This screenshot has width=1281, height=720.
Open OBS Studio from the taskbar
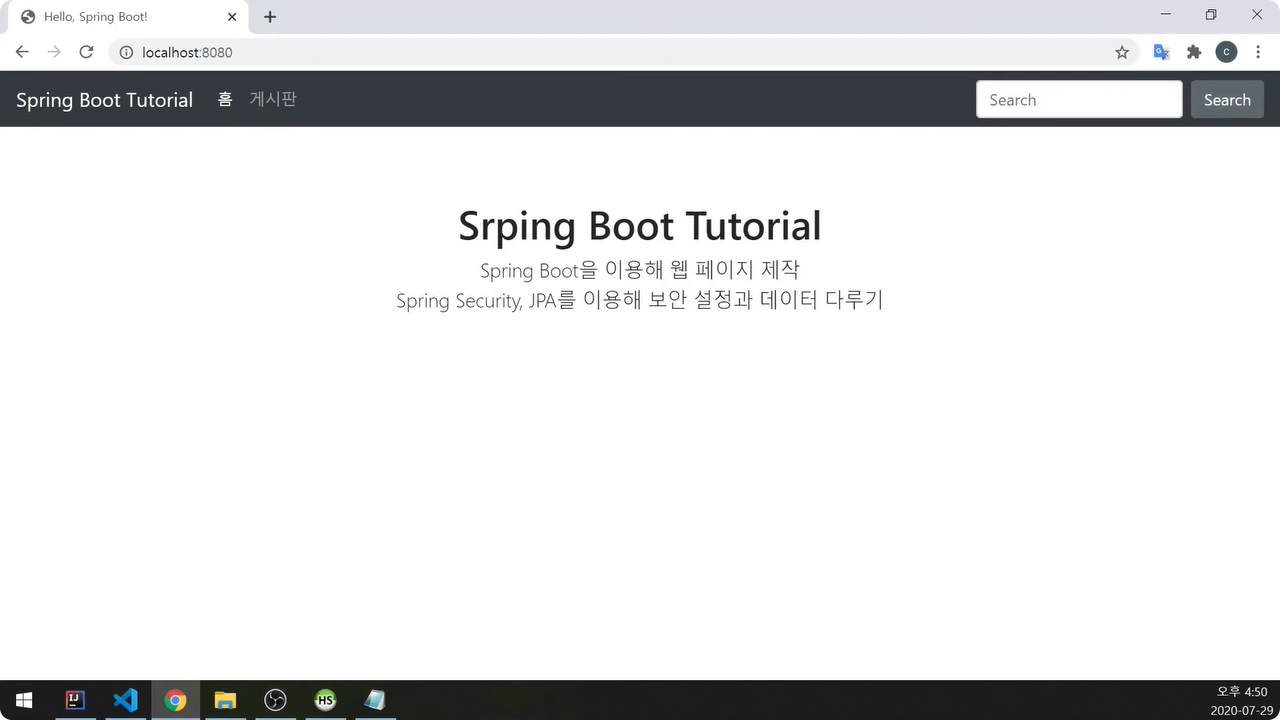[275, 700]
